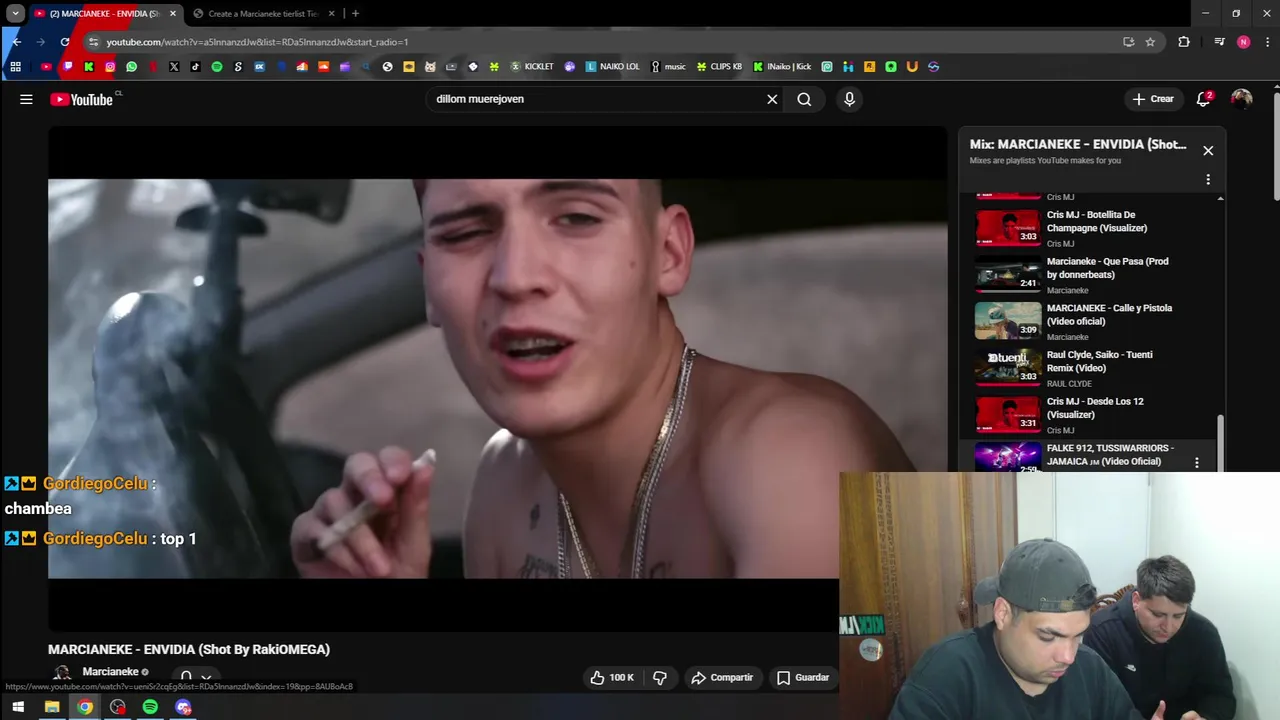Open the YouTube guide hamburger menu
Screen dimensions: 1280x720
pyautogui.click(x=26, y=99)
